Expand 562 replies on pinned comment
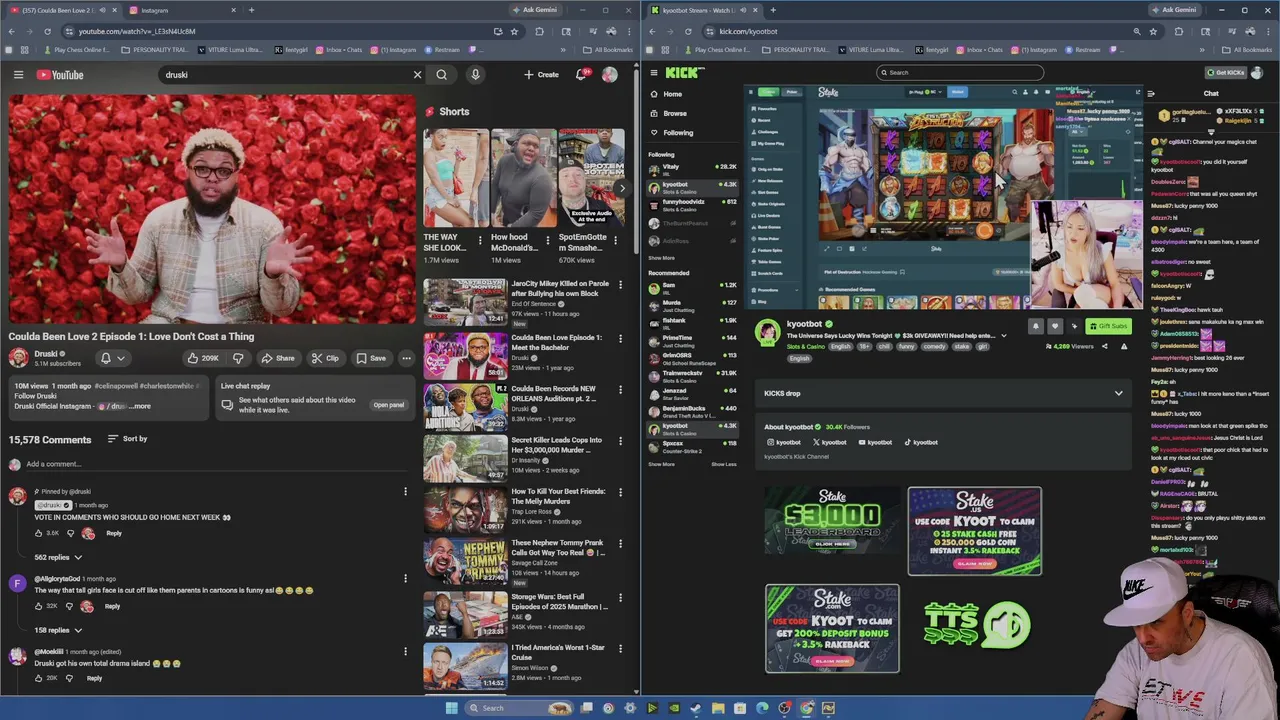Image resolution: width=1280 pixels, height=720 pixels. 58,557
